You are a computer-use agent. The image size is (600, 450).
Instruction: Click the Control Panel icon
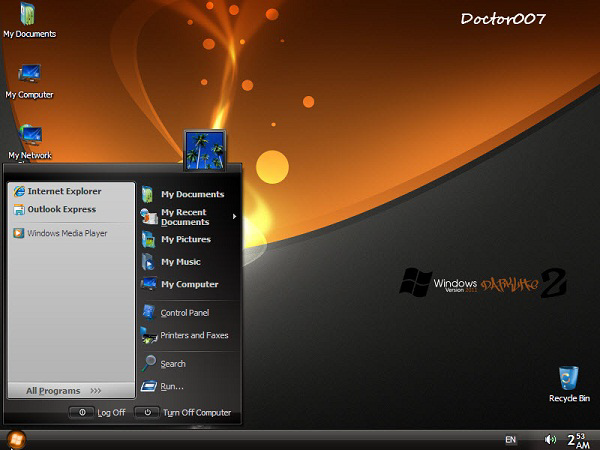point(148,312)
